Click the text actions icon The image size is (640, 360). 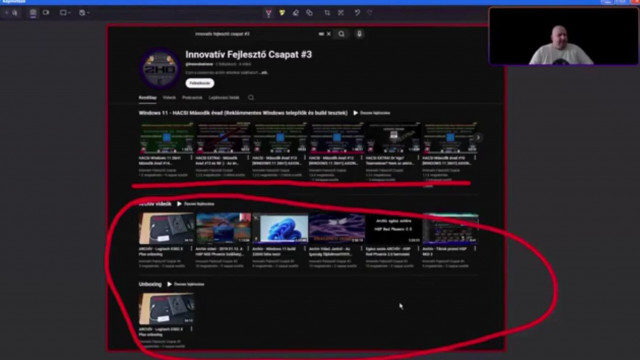click(341, 13)
